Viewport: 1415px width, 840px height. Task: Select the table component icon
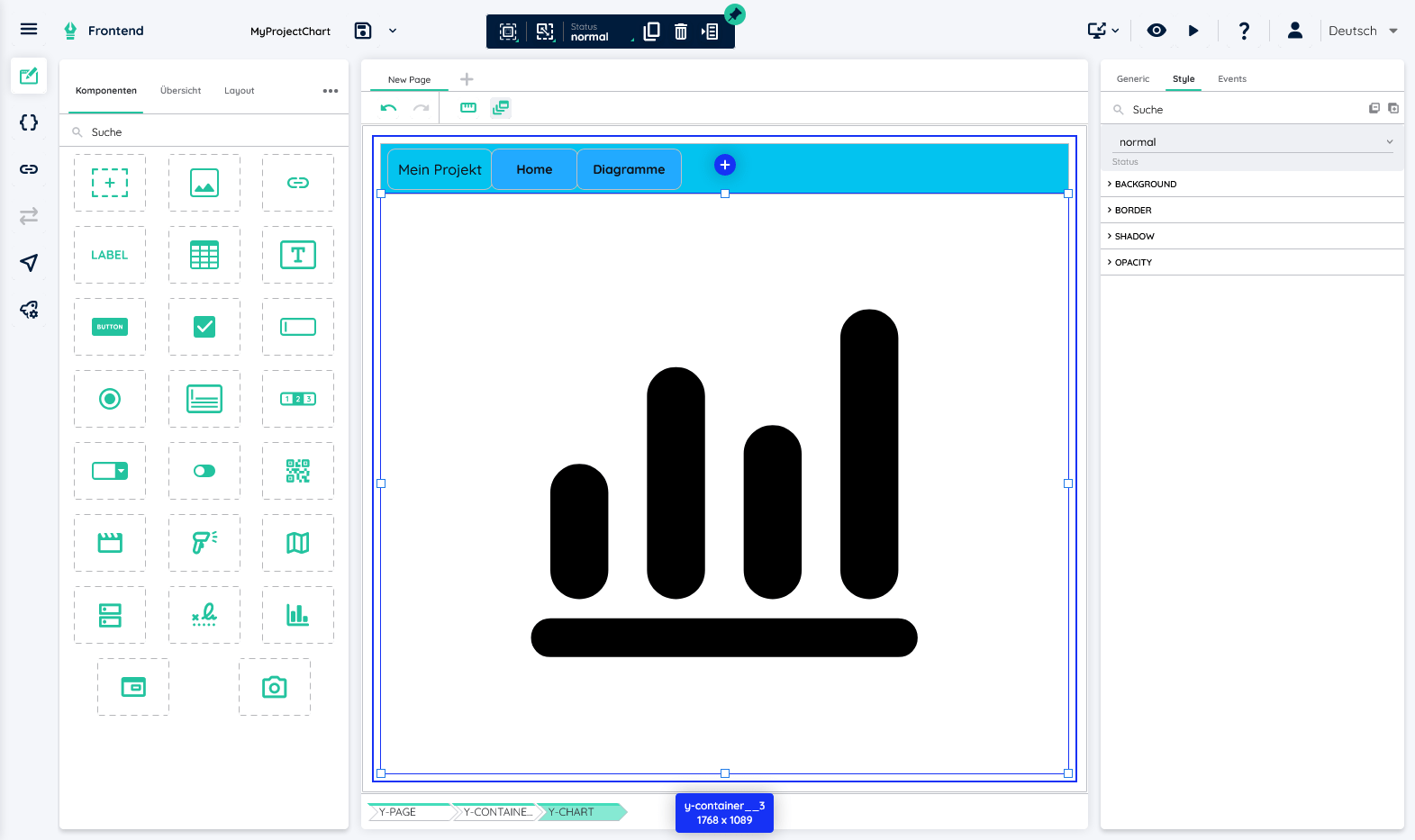click(204, 255)
